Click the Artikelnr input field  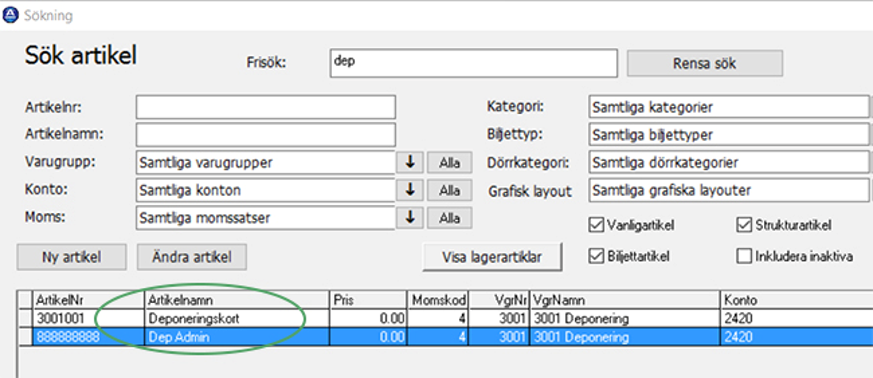(266, 107)
